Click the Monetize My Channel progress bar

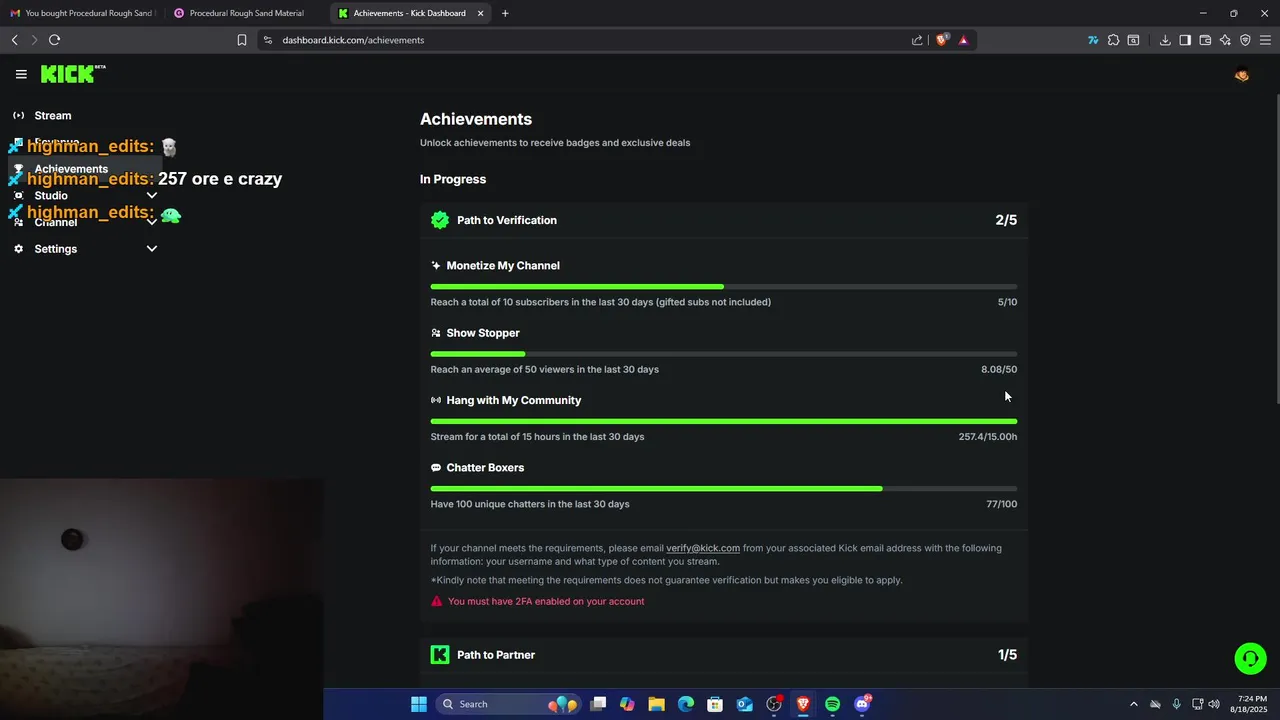[724, 287]
